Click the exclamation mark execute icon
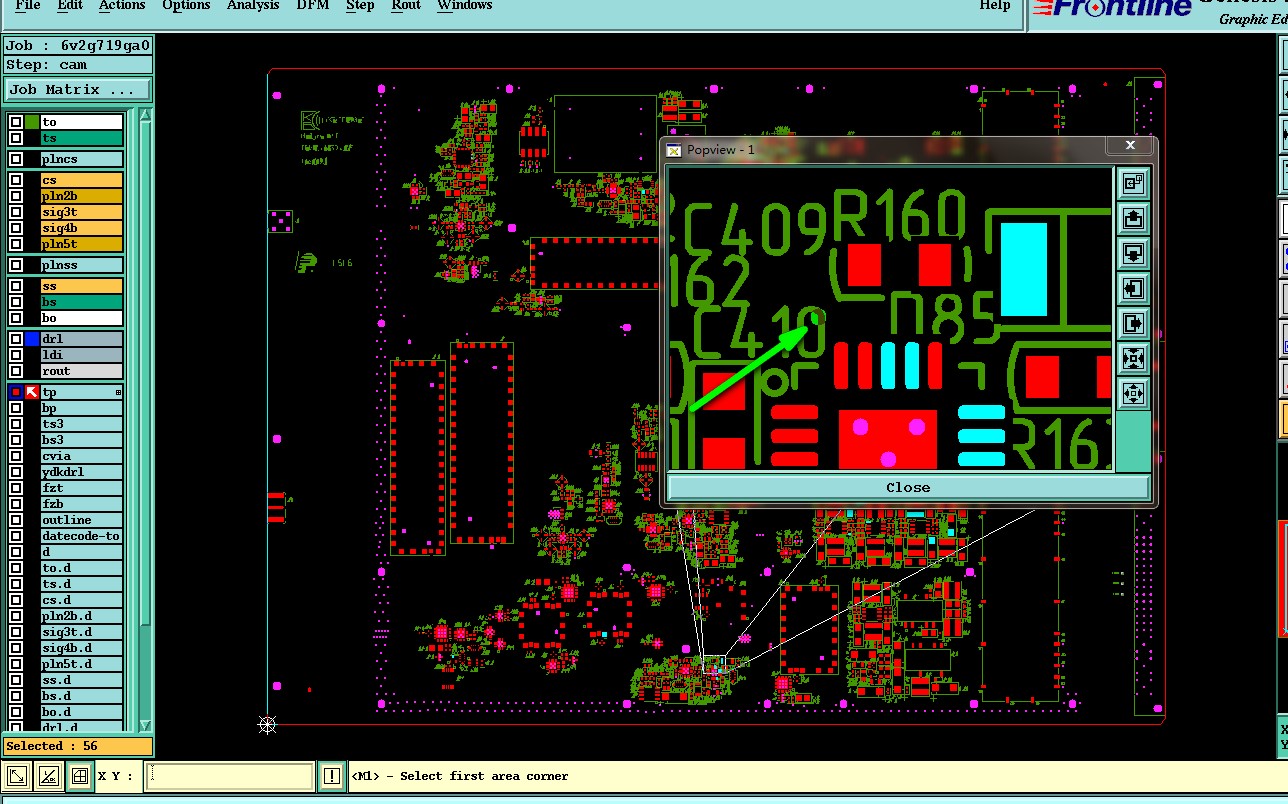This screenshot has width=1288, height=804. point(332,776)
